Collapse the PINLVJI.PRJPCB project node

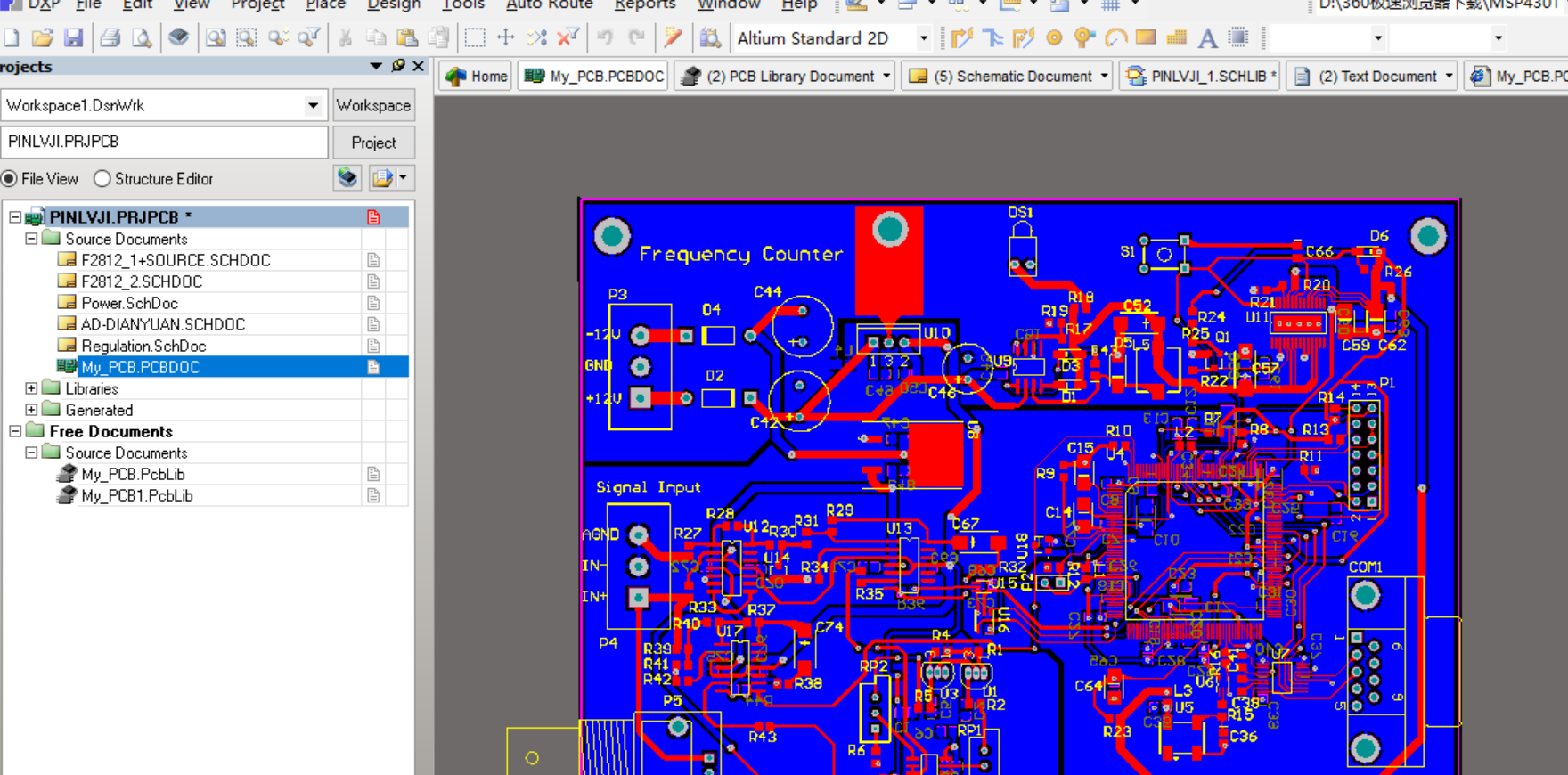point(15,217)
